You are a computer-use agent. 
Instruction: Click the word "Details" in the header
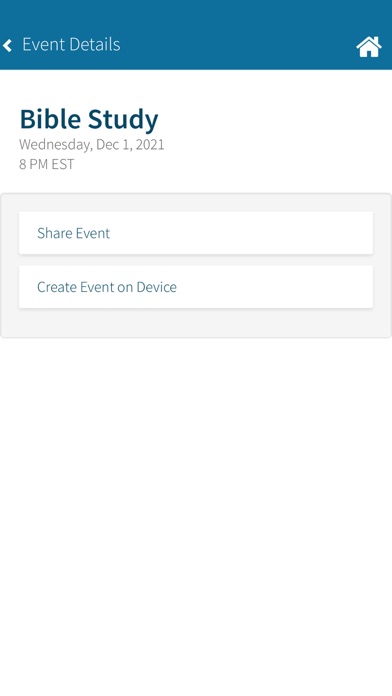point(94,44)
